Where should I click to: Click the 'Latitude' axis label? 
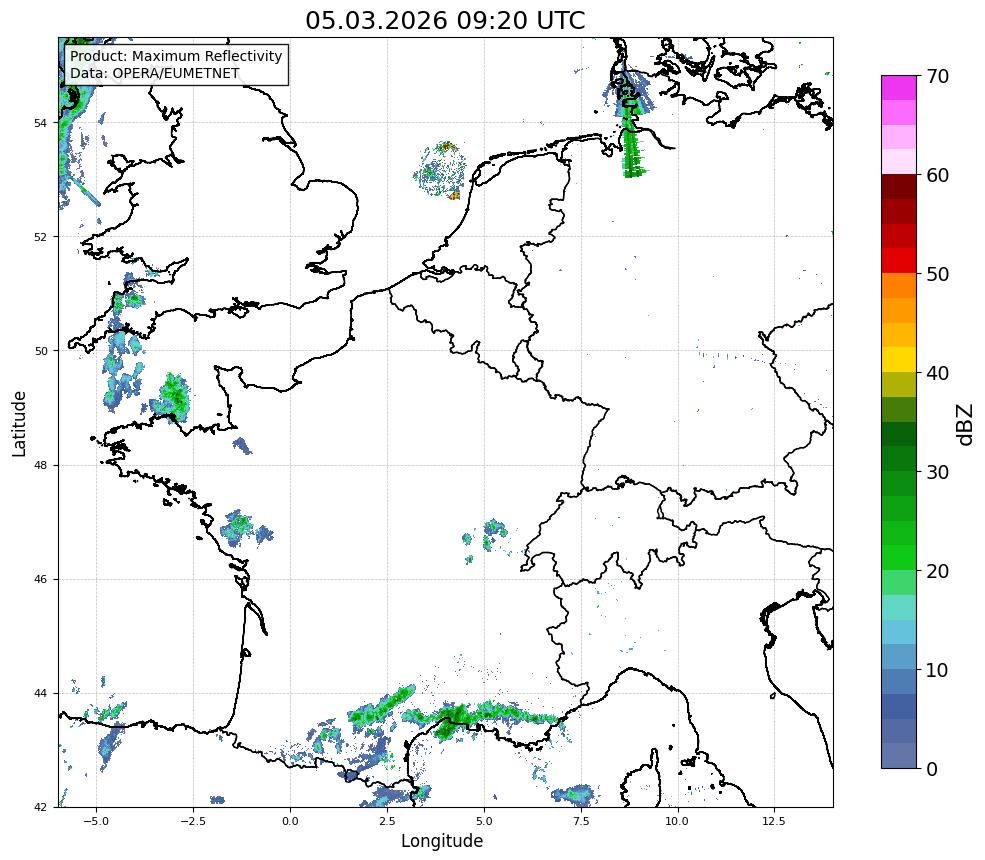[19, 423]
